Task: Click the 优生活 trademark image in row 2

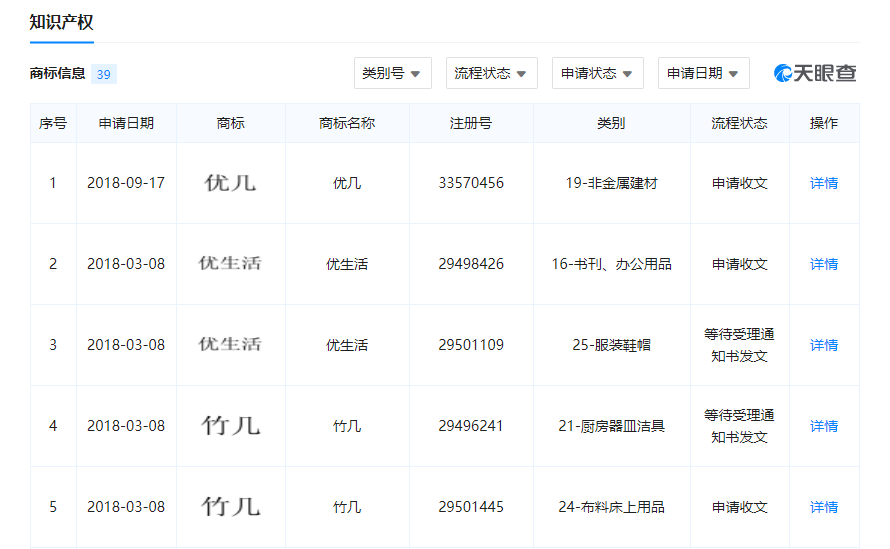Action: (230, 263)
